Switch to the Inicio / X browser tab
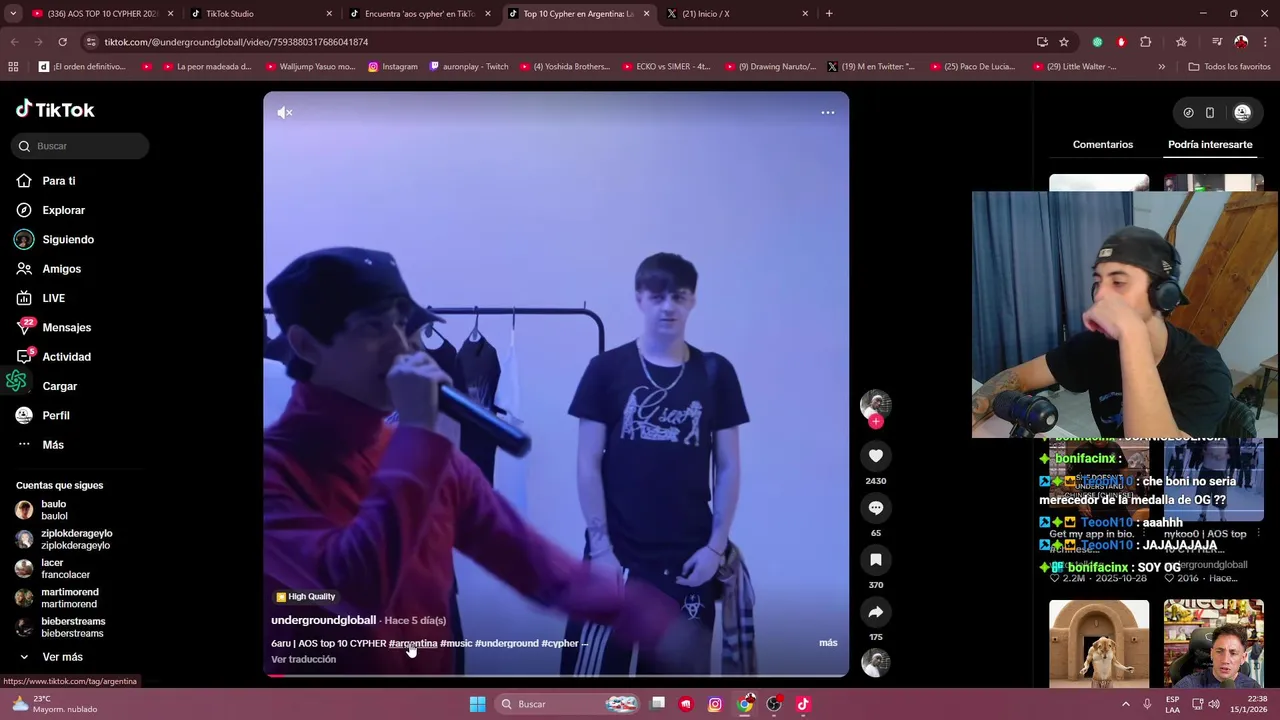The image size is (1280, 720). (x=738, y=14)
